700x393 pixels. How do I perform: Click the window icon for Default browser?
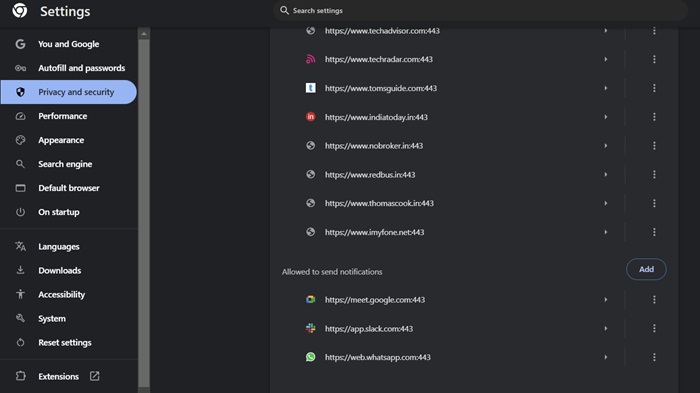click(x=20, y=188)
